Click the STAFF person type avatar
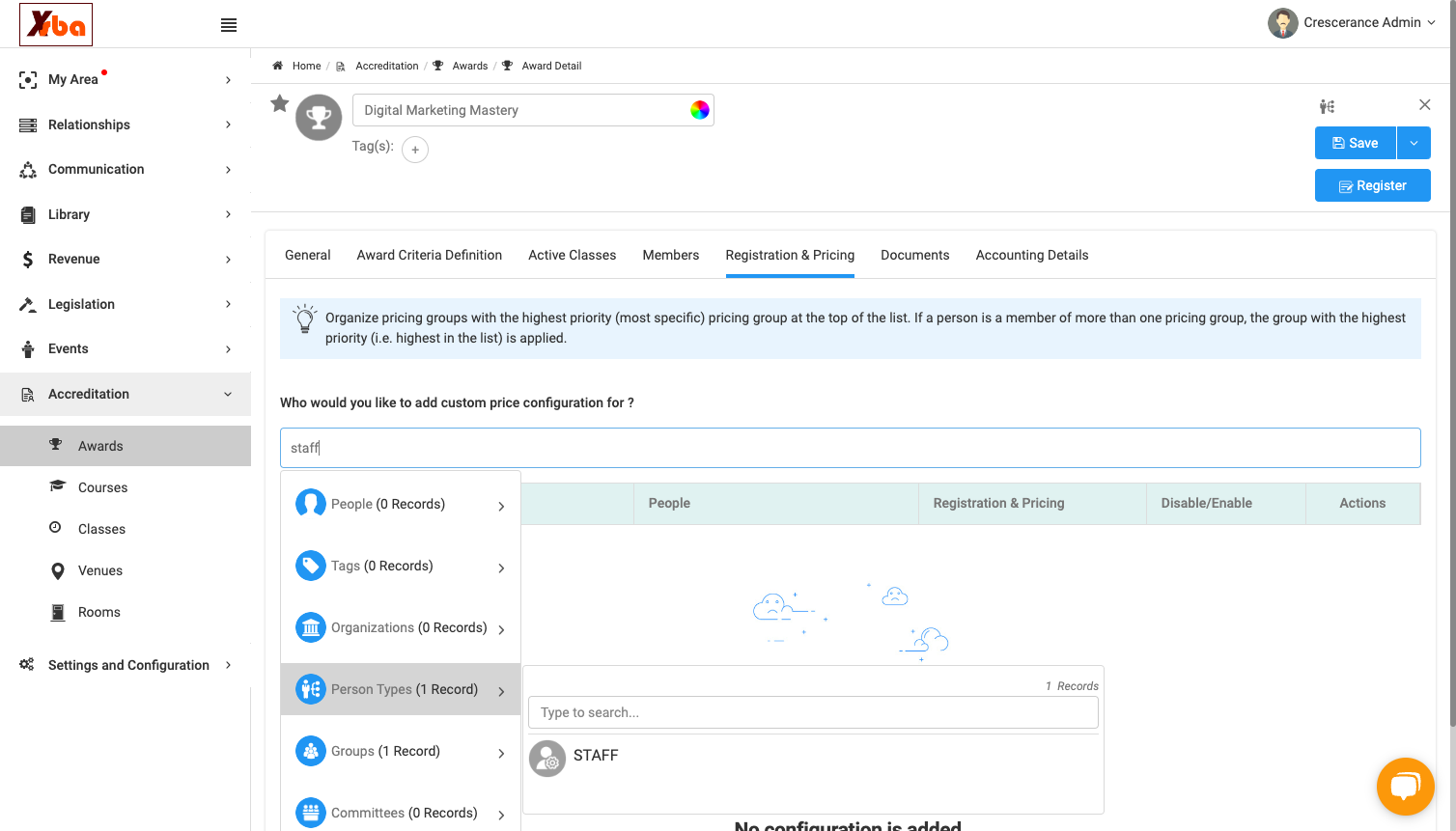The height and width of the screenshot is (831, 1456). 547,759
